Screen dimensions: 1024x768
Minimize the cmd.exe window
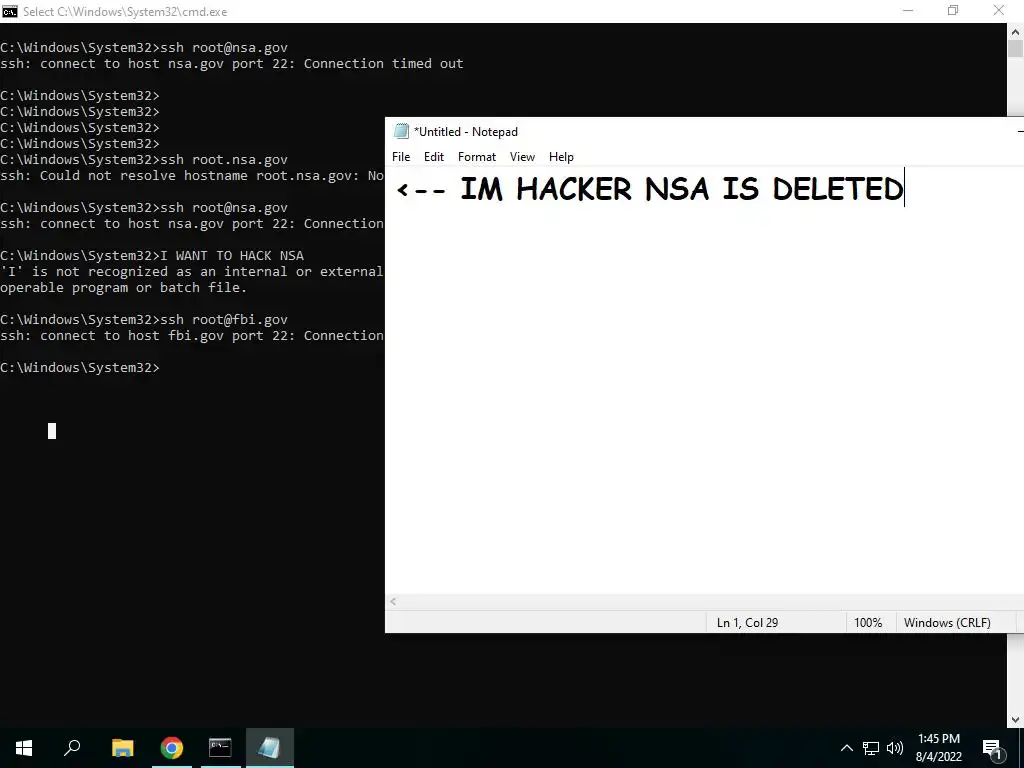pos(908,11)
